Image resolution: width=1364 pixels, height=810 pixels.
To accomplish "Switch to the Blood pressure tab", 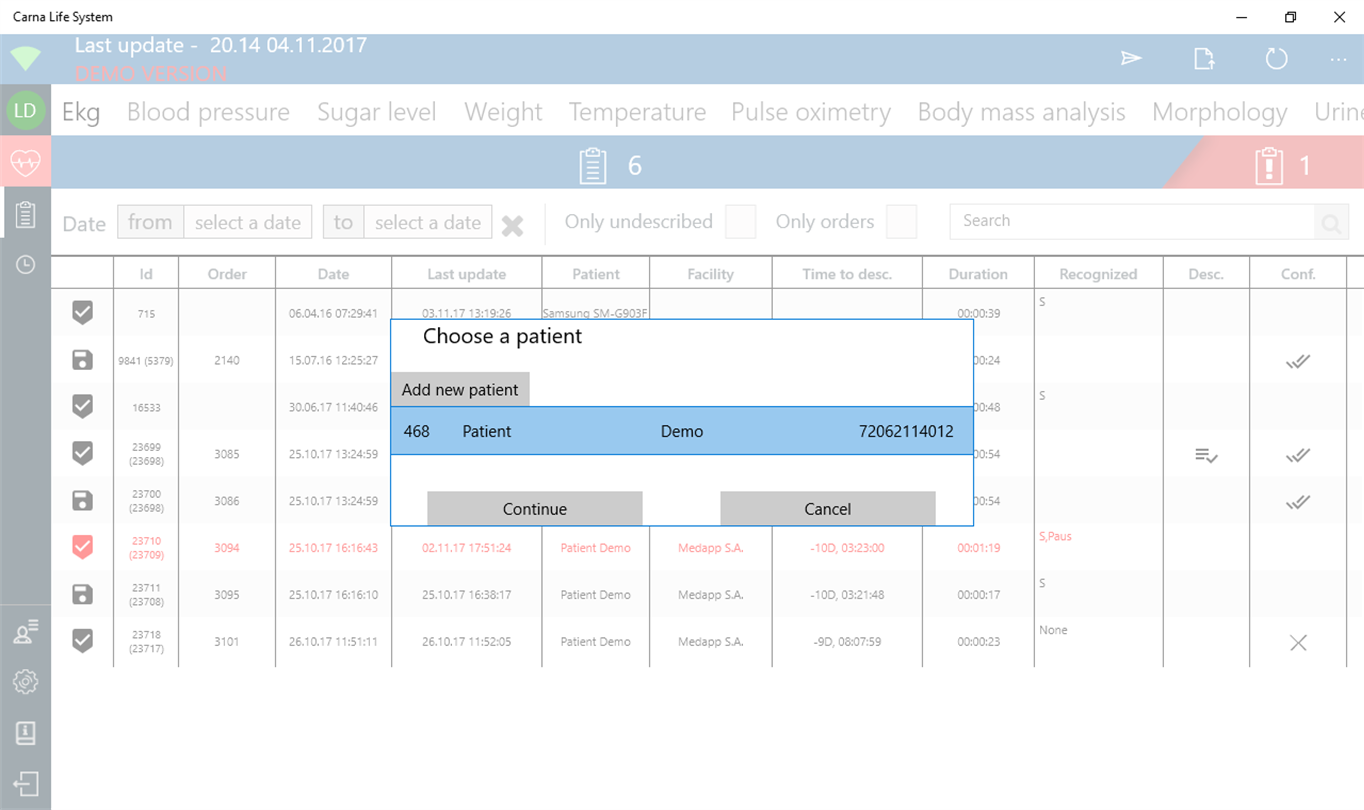I will [208, 112].
